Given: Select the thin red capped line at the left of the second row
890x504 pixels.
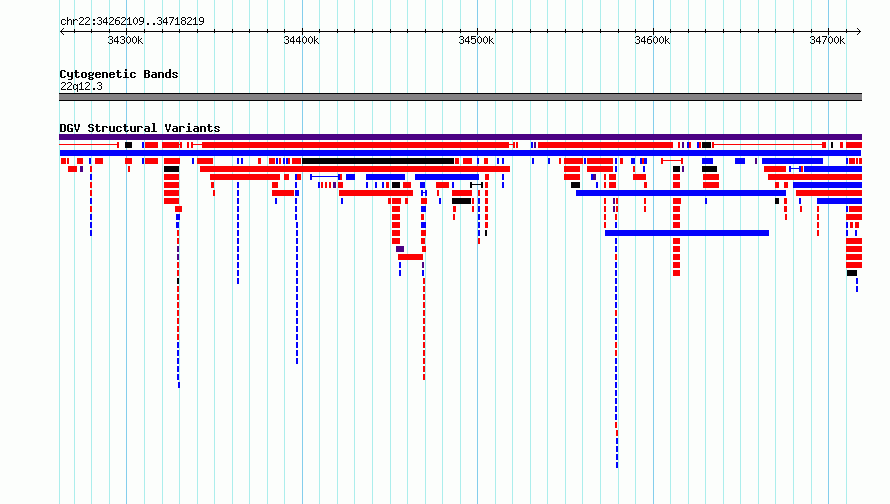Looking at the screenshot, I should point(89,145).
